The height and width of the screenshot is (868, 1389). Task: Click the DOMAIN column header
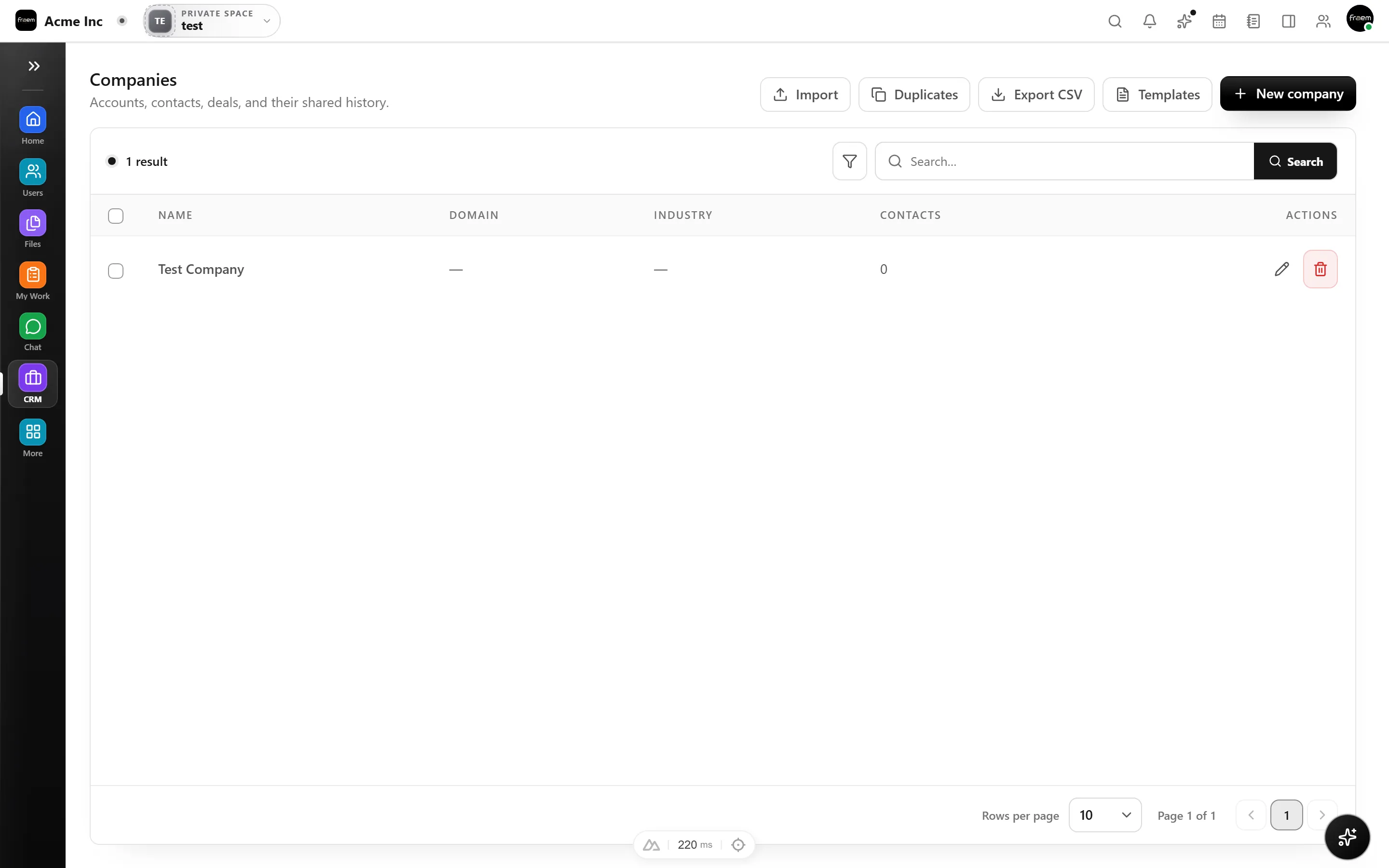point(474,215)
